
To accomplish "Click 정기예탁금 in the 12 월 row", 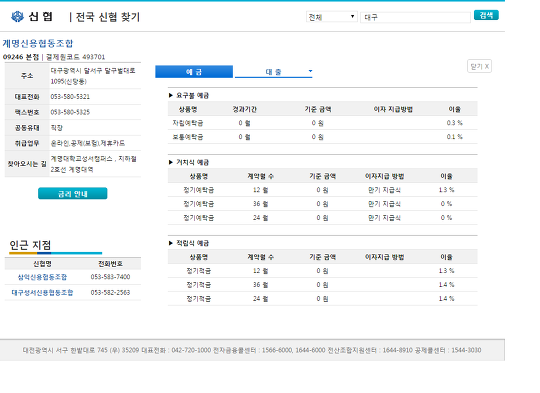I will (x=198, y=190).
